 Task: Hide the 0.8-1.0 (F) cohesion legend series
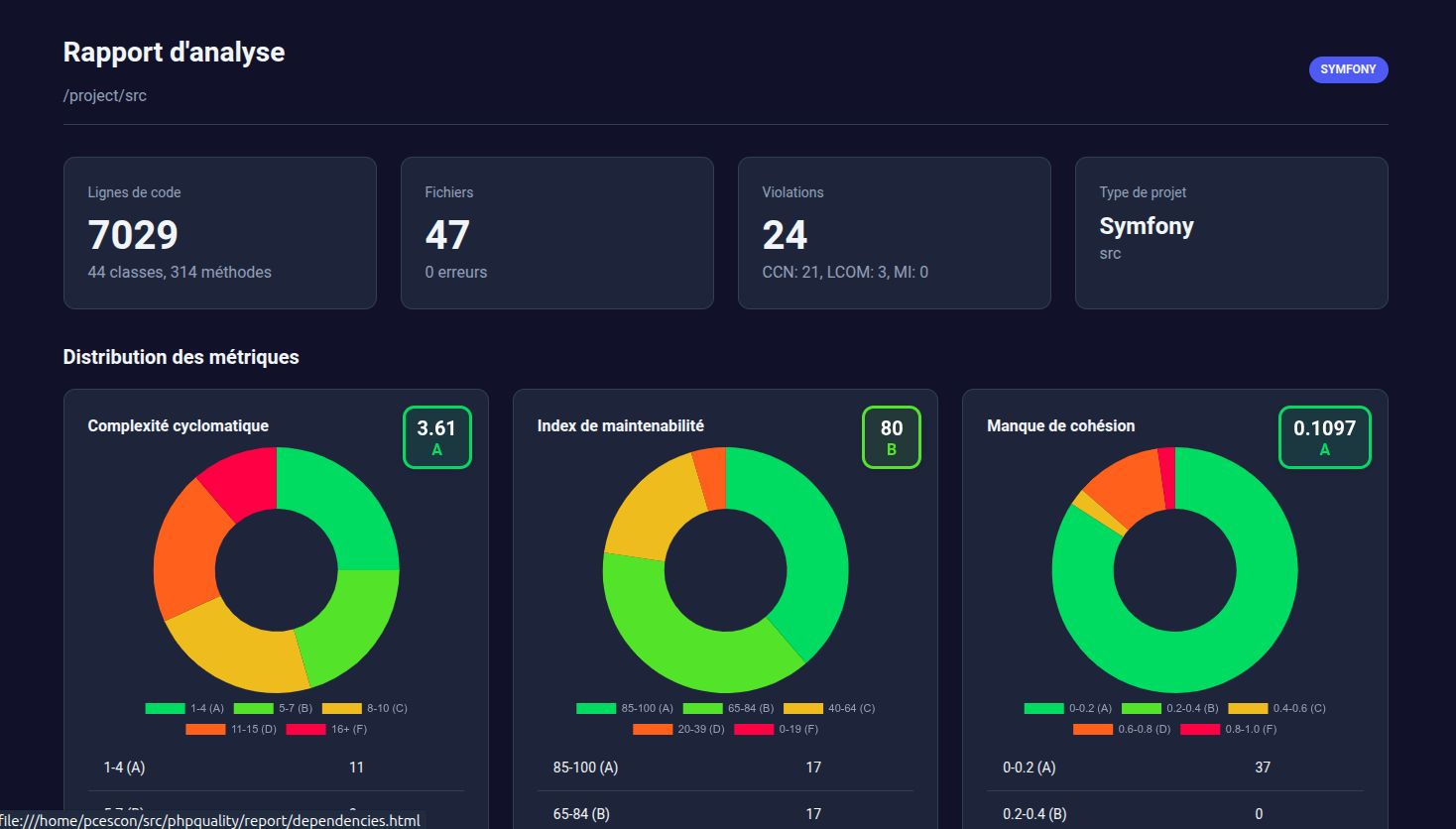[1228, 729]
